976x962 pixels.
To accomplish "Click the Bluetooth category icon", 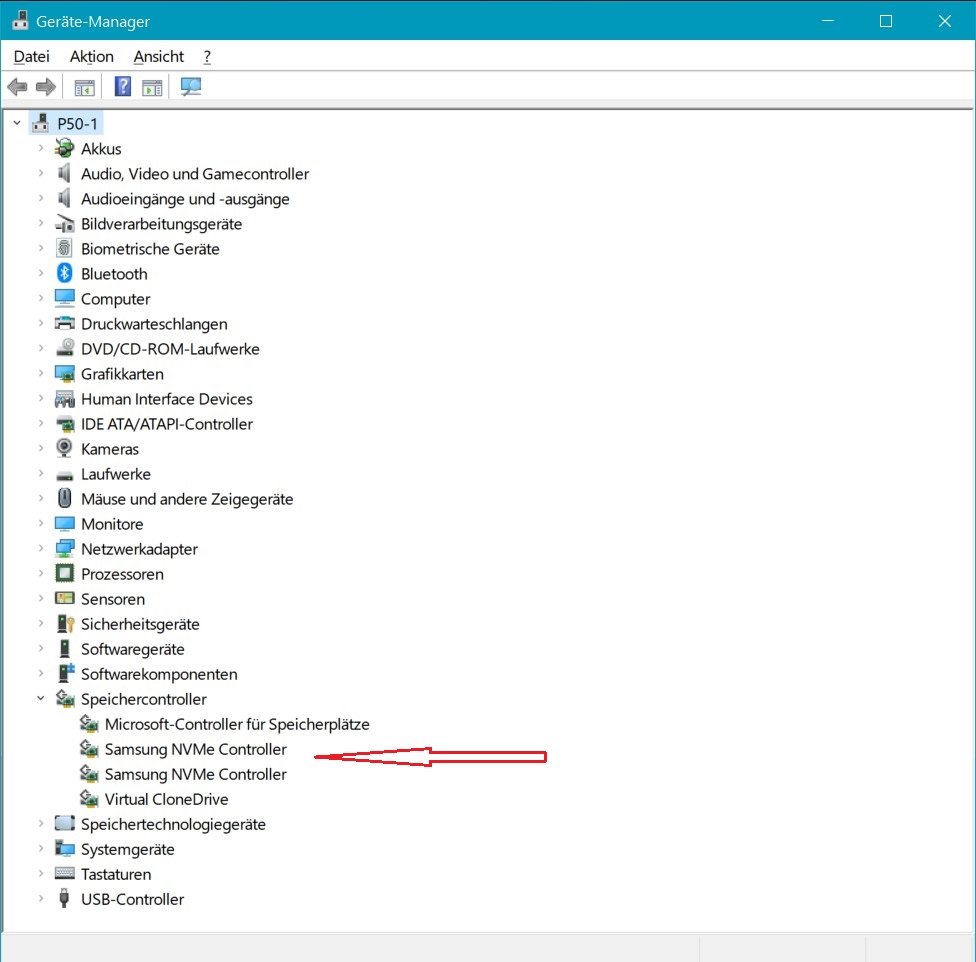I will pos(64,273).
